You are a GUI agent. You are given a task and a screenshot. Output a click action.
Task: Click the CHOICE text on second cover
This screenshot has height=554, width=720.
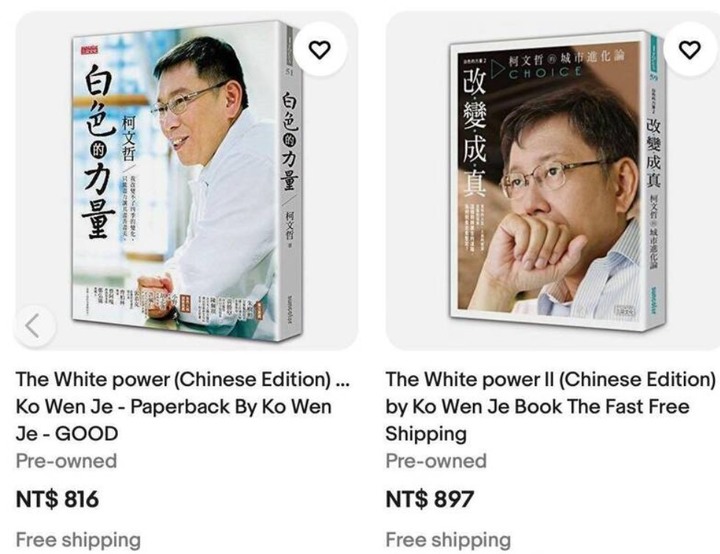pos(544,72)
